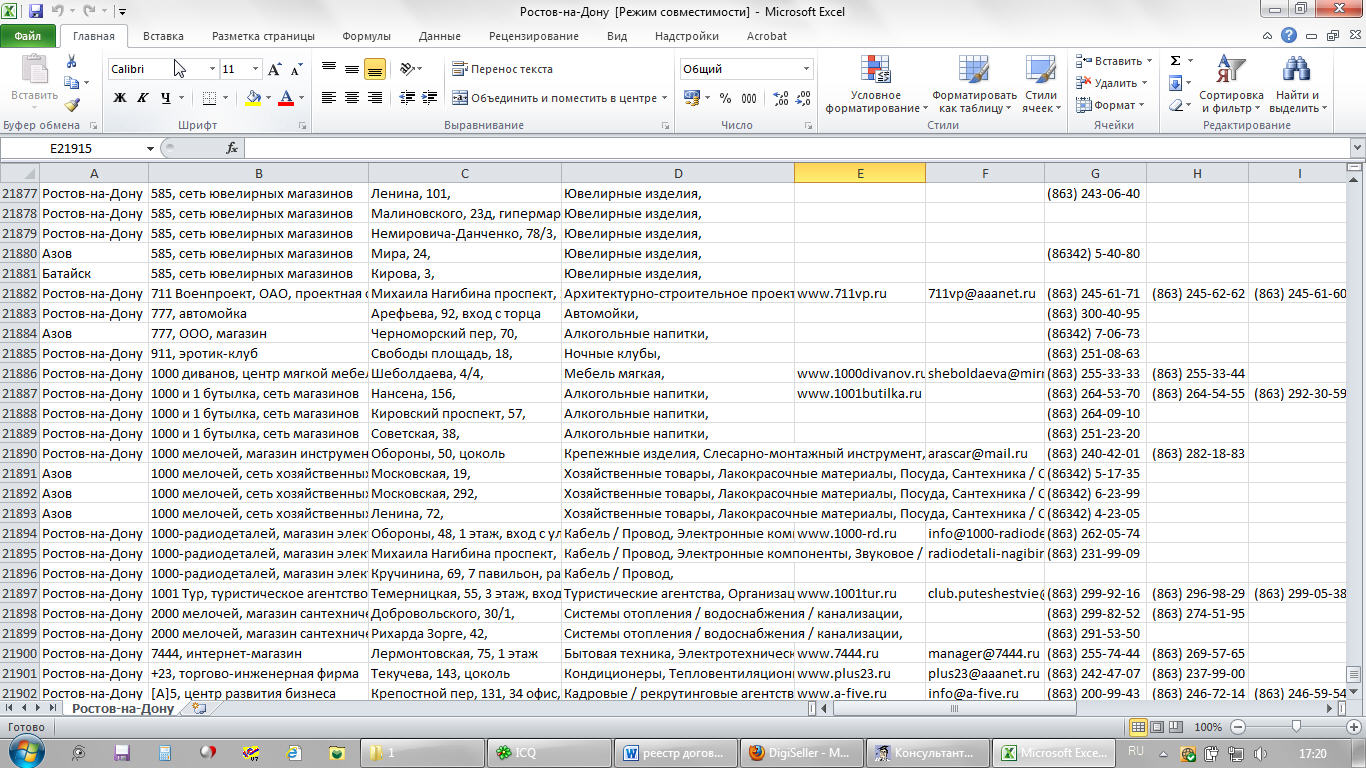This screenshot has width=1366, height=768.
Task: Toggle bold Ж formatting
Action: 120,98
